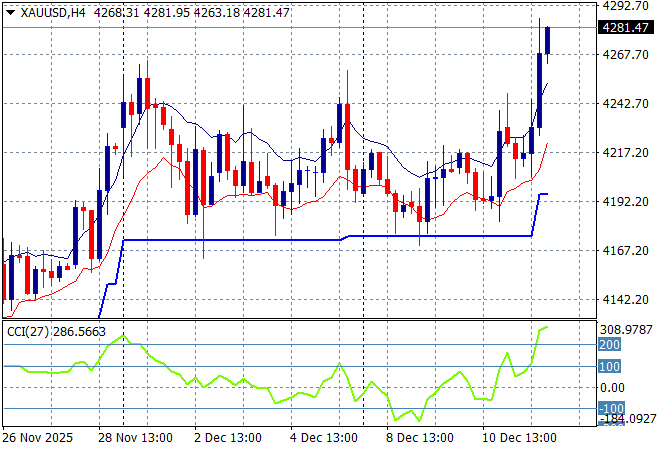Click the chart menu triangle beside XAUUSD

[10, 11]
